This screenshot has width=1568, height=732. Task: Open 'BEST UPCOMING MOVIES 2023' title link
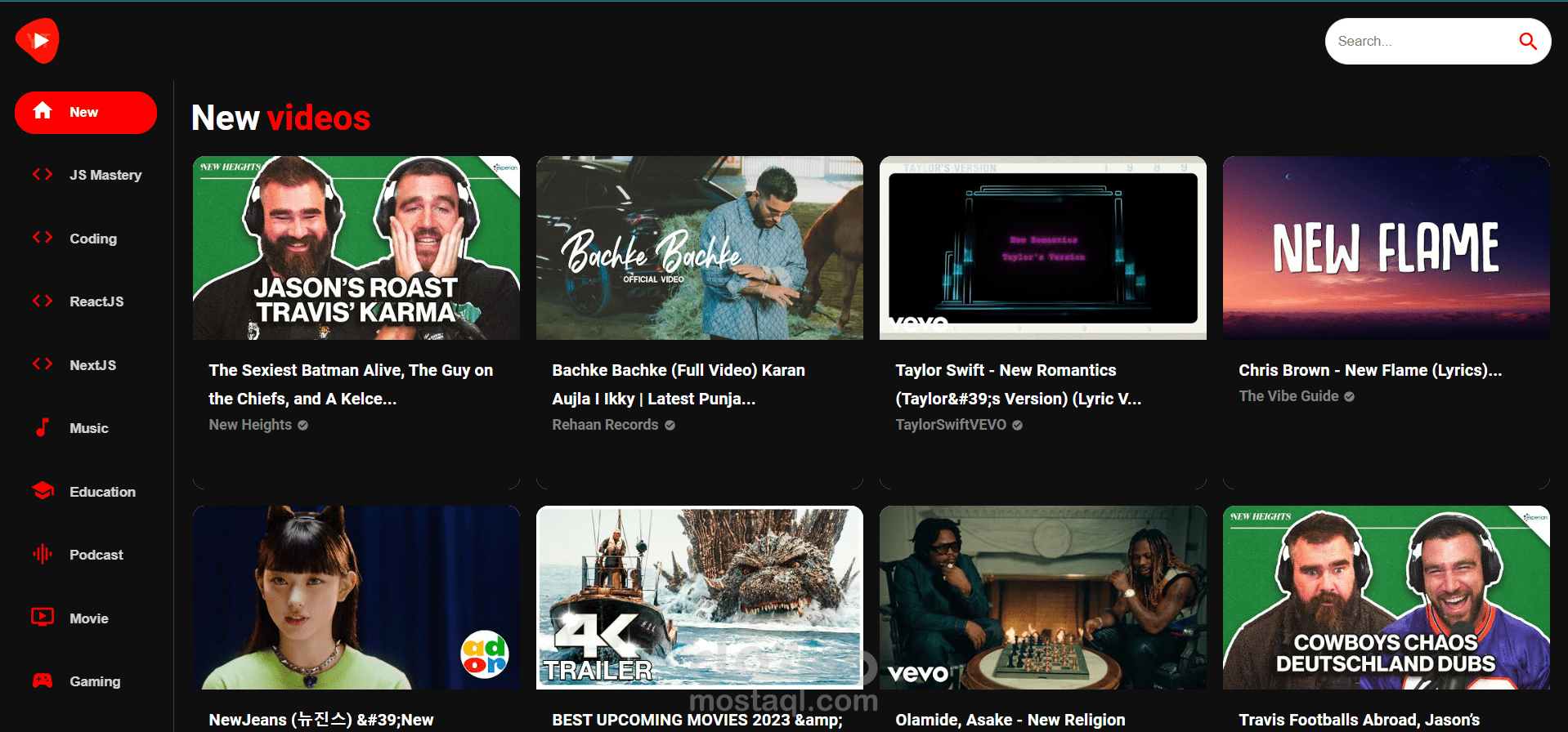[x=697, y=720]
